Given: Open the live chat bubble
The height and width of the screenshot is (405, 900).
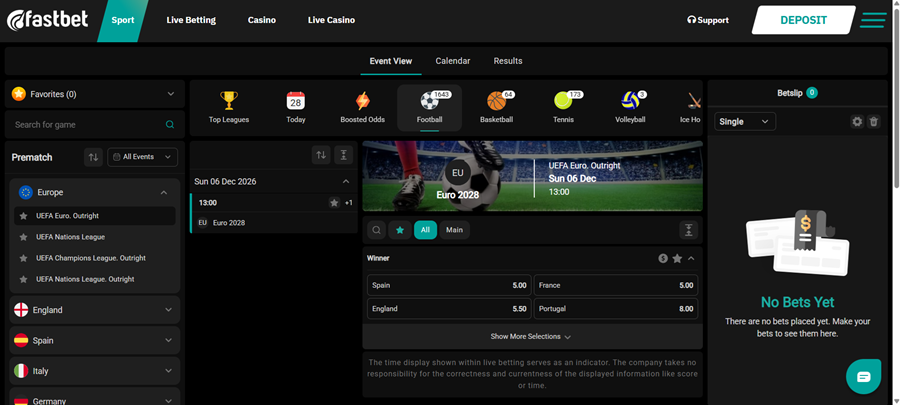Looking at the screenshot, I should coord(863,376).
